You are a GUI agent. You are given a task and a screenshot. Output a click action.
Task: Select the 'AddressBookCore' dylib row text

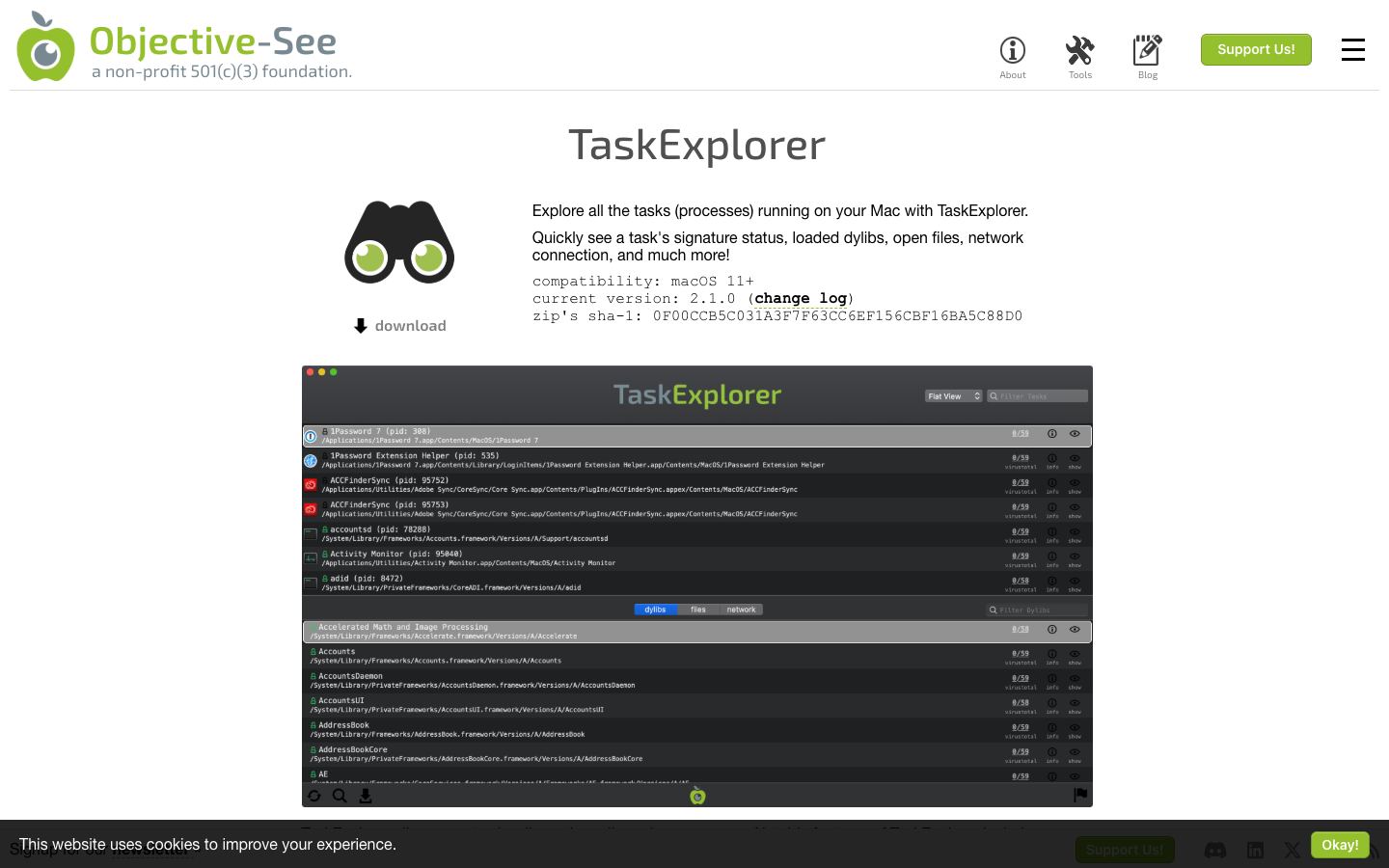(x=353, y=749)
